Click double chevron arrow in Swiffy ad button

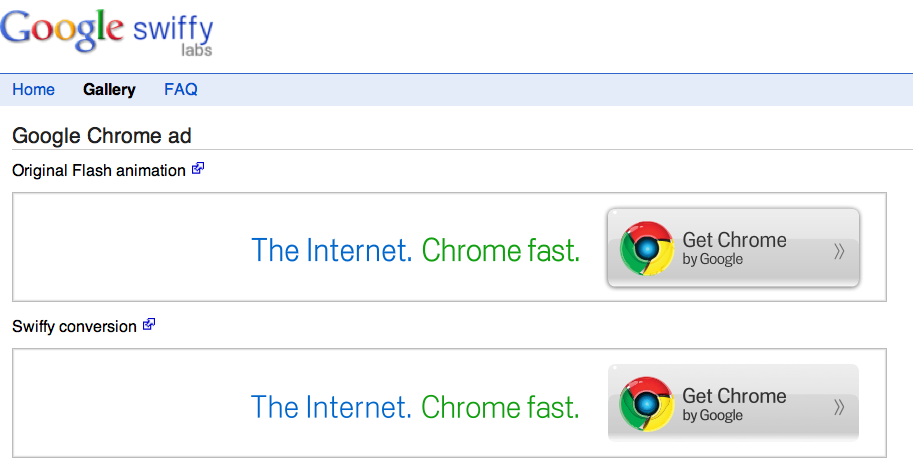pyautogui.click(x=839, y=407)
